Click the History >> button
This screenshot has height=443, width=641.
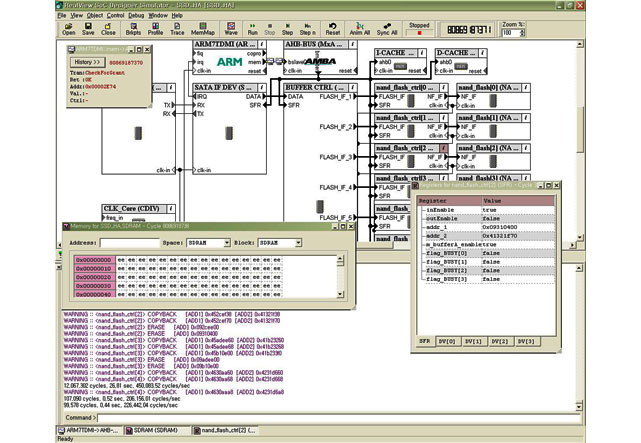(89, 62)
